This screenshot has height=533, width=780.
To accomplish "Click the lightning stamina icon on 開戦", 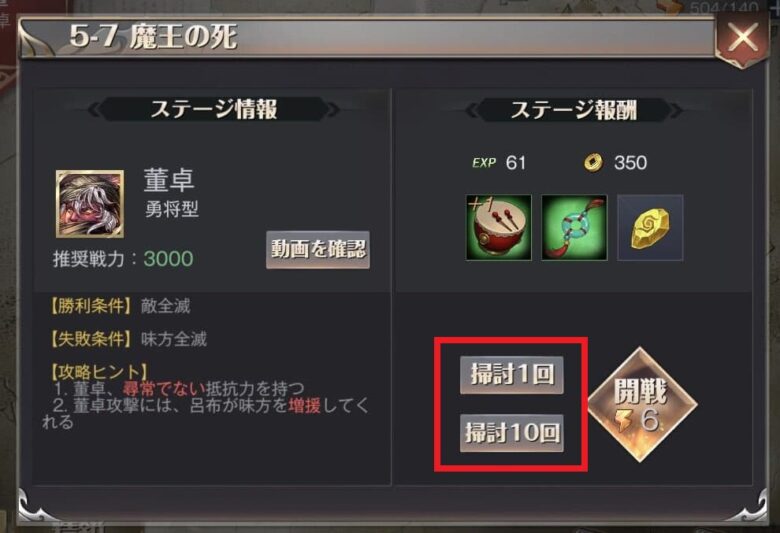I will coord(623,421).
